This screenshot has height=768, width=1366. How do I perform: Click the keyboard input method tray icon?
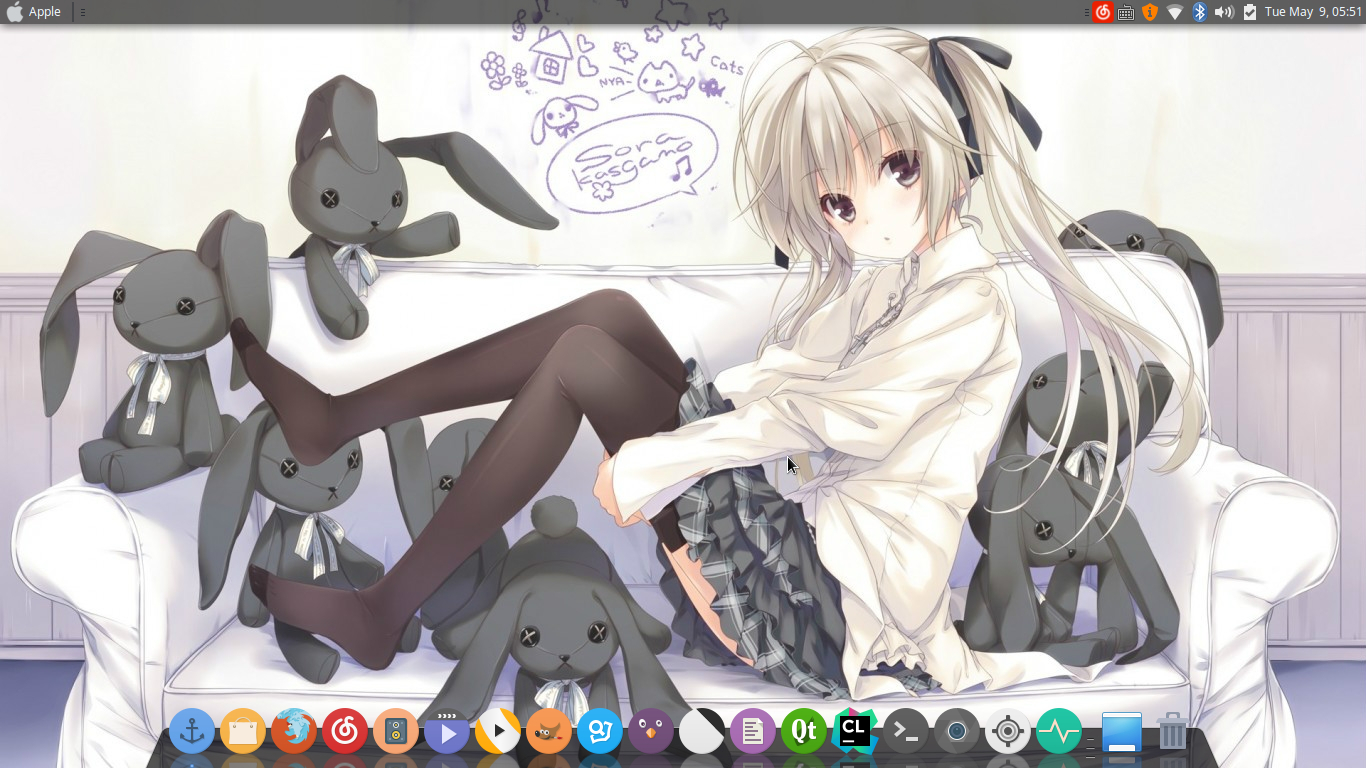[1126, 12]
